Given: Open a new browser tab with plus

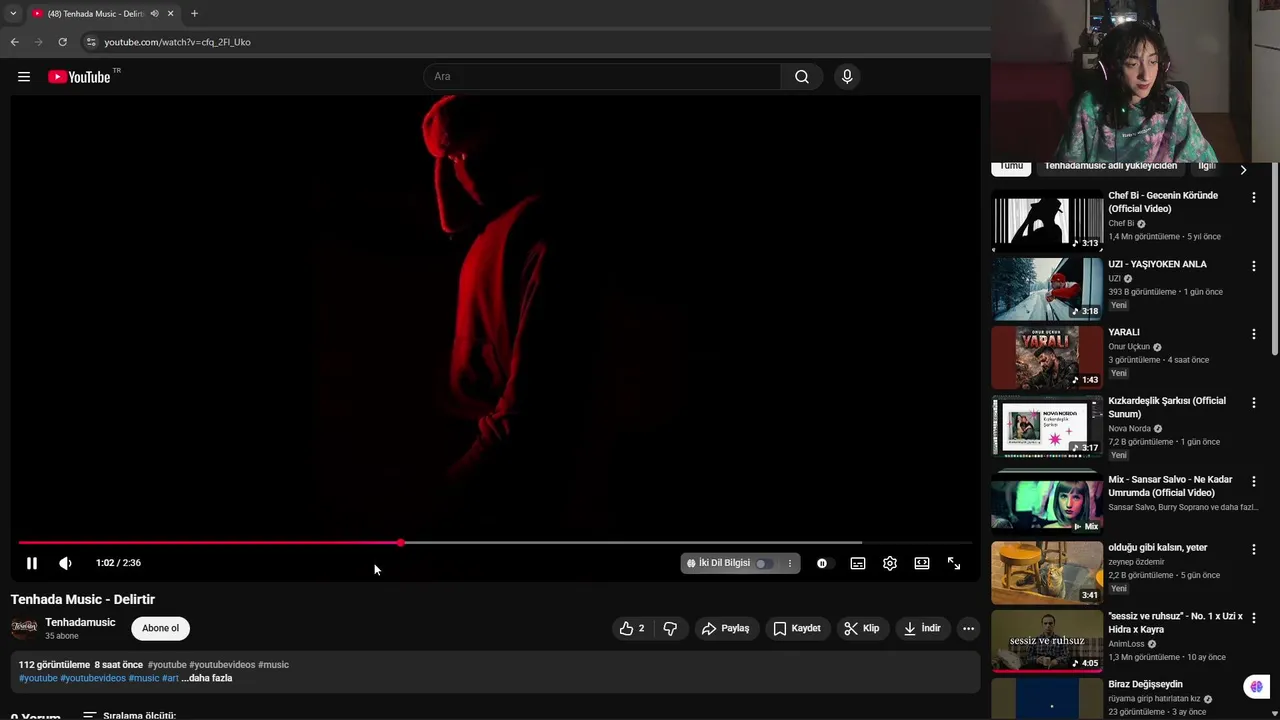Looking at the screenshot, I should pyautogui.click(x=194, y=14).
